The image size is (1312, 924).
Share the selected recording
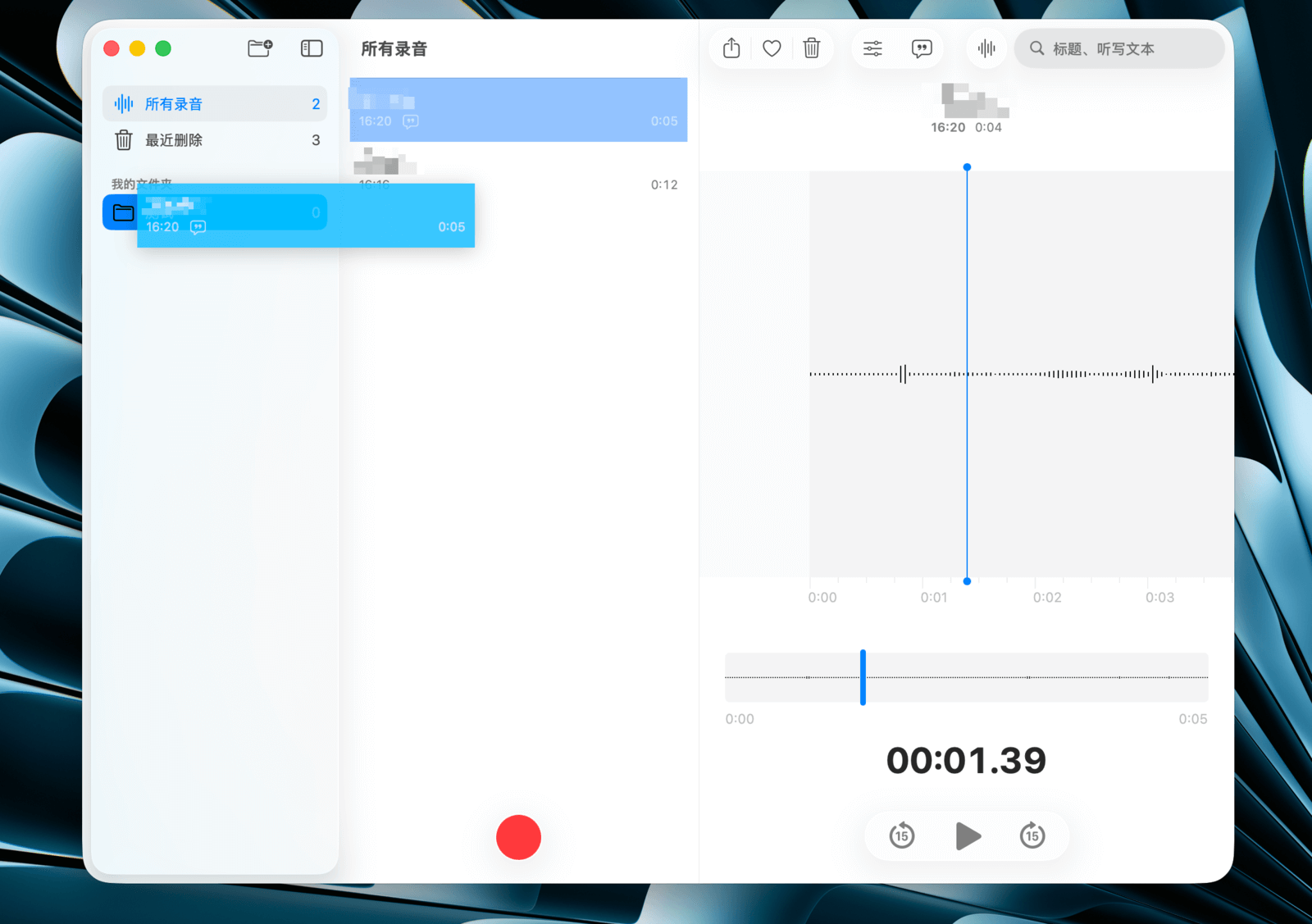731,48
